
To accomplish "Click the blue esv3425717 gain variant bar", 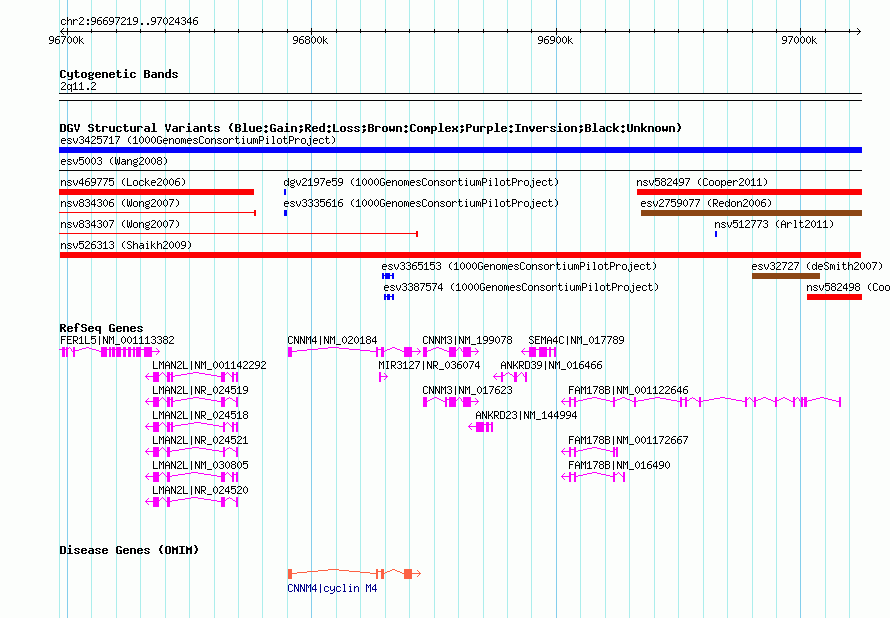I will coord(460,150).
